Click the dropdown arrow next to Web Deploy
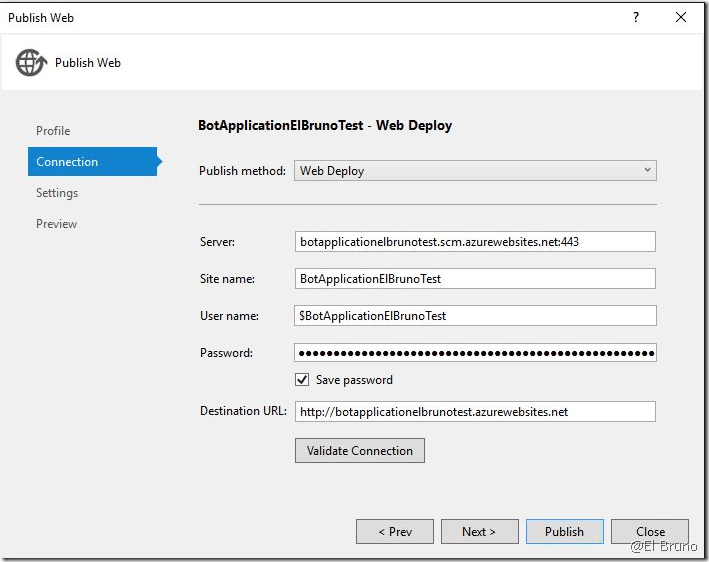This screenshot has height=562, width=709. 647,171
